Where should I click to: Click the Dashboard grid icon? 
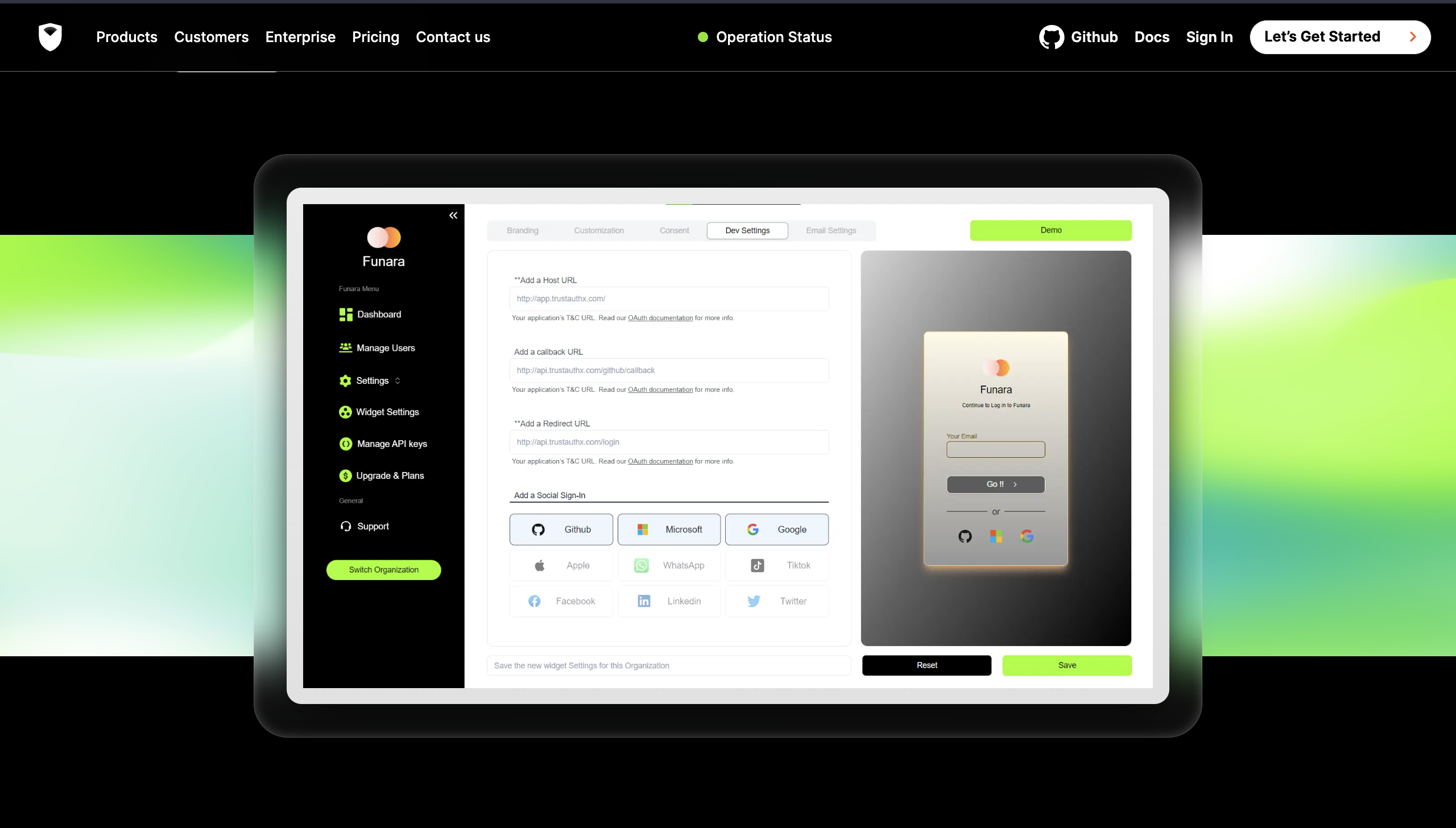tap(346, 314)
